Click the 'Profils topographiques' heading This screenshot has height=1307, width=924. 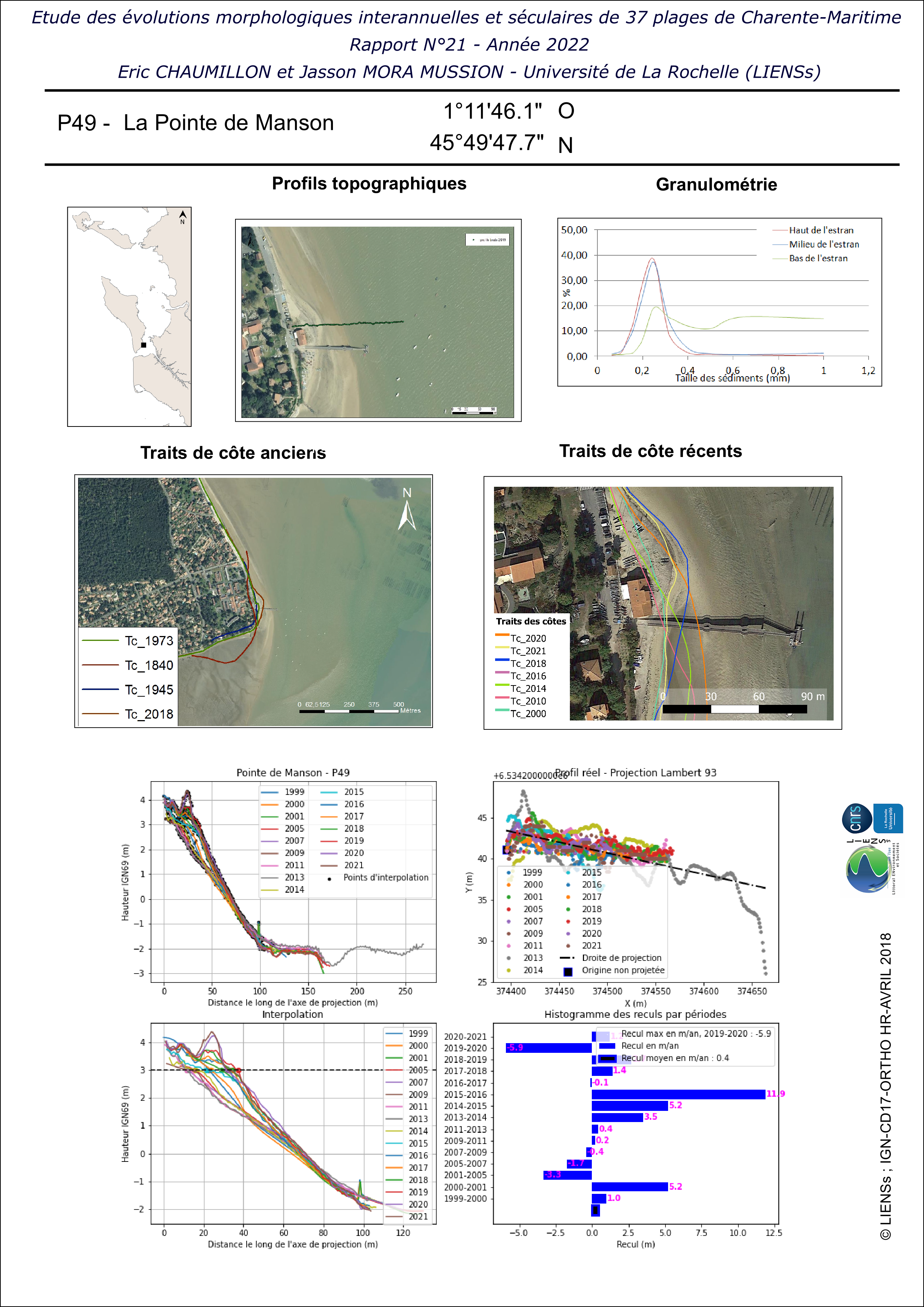pyautogui.click(x=369, y=183)
